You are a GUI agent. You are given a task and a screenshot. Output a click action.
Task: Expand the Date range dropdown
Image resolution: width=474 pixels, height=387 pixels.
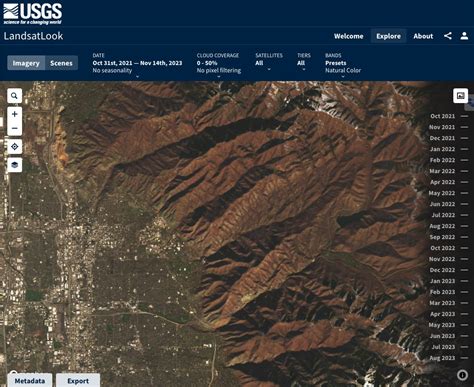pyautogui.click(x=137, y=65)
